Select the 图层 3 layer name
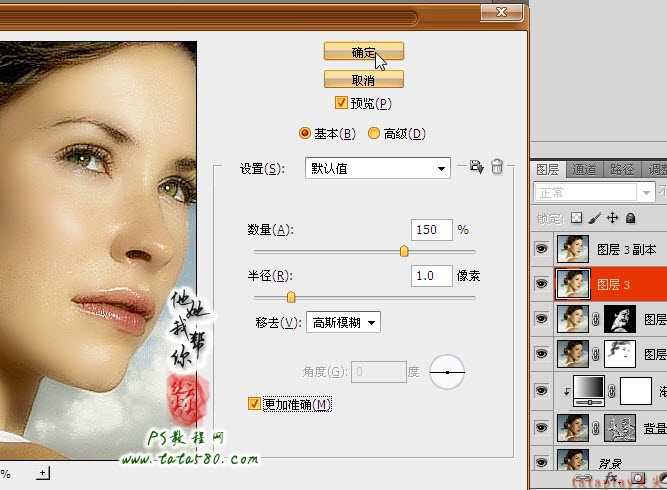667x490 pixels. 613,284
